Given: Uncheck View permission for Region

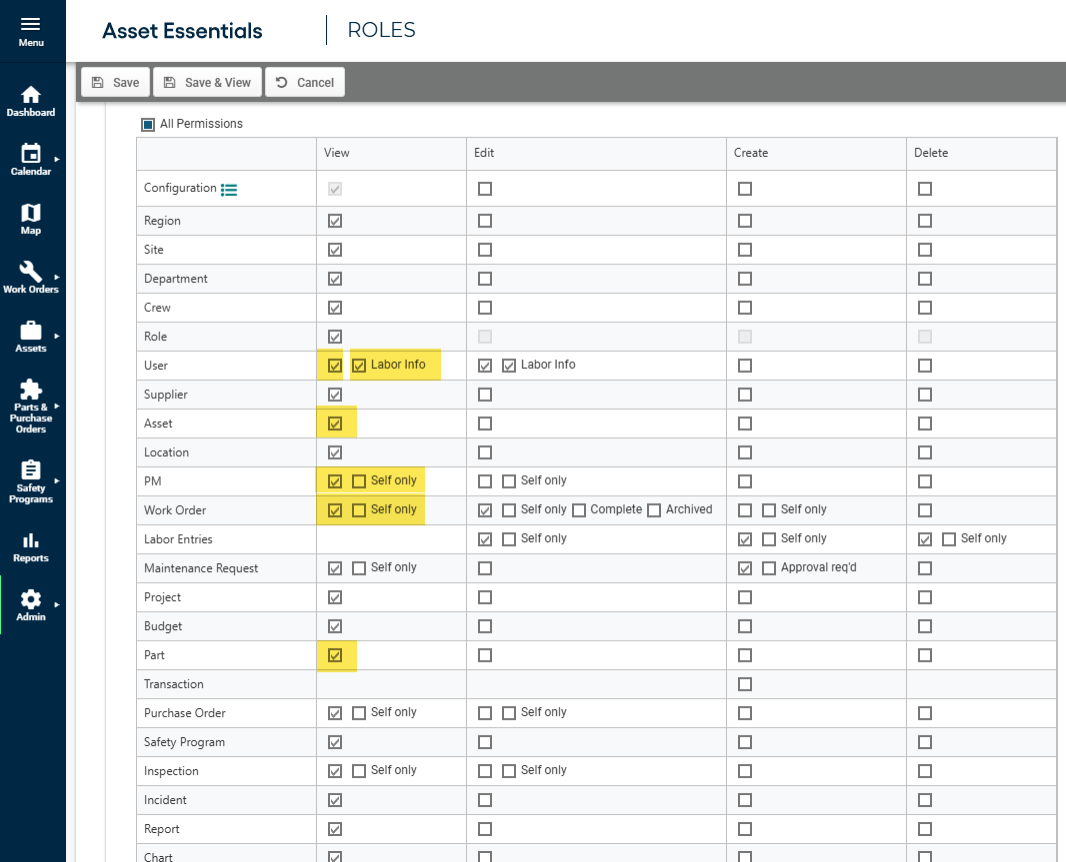Looking at the screenshot, I should 335,221.
